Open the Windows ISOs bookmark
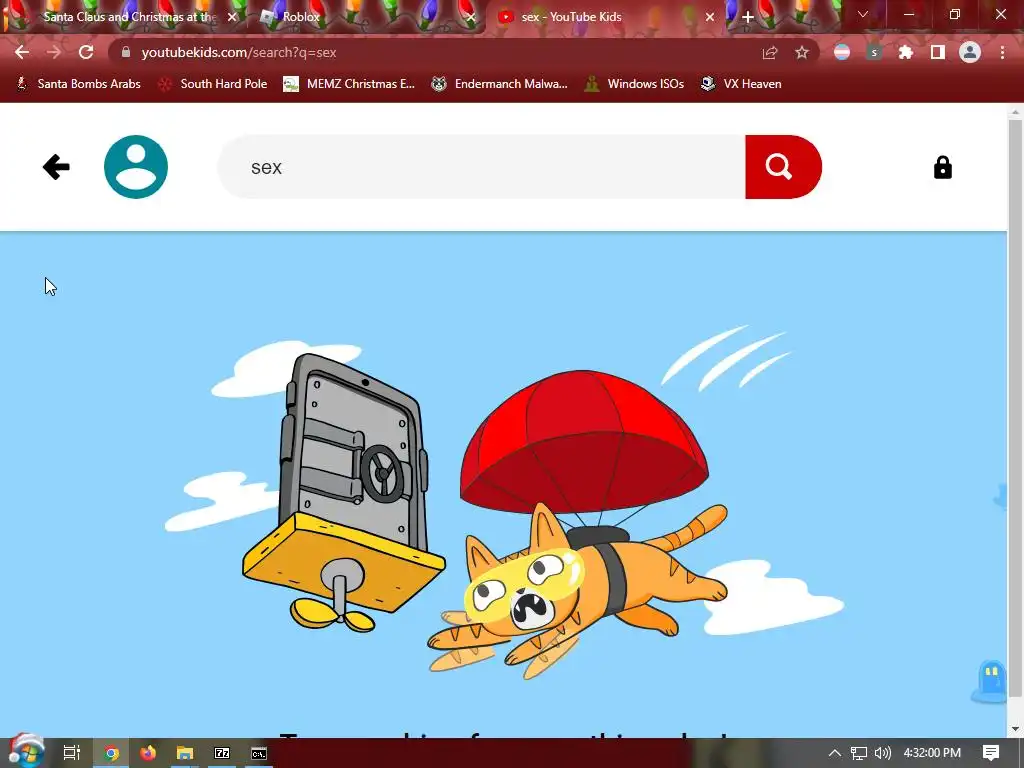Viewport: 1024px width, 768px height. pos(634,84)
